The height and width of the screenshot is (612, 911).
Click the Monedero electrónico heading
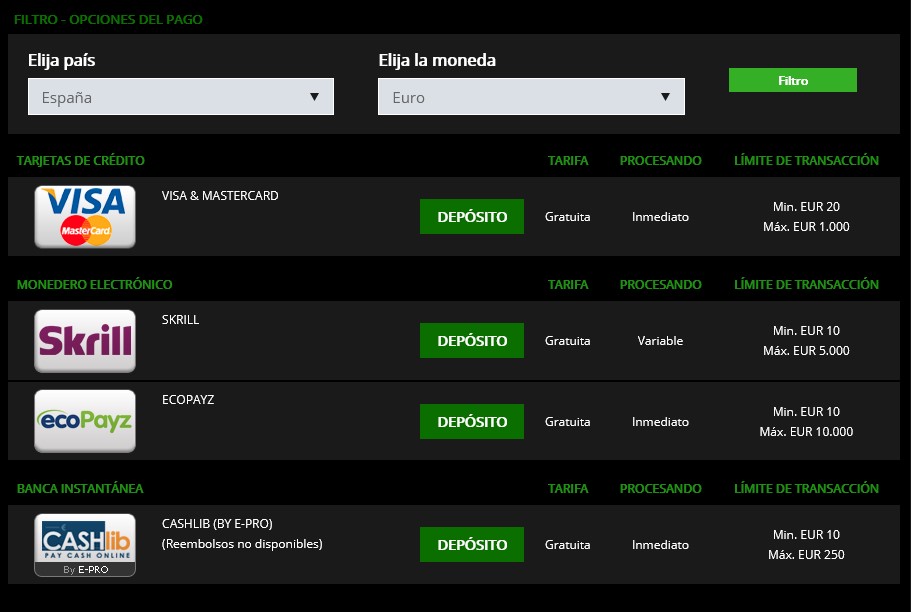click(94, 285)
